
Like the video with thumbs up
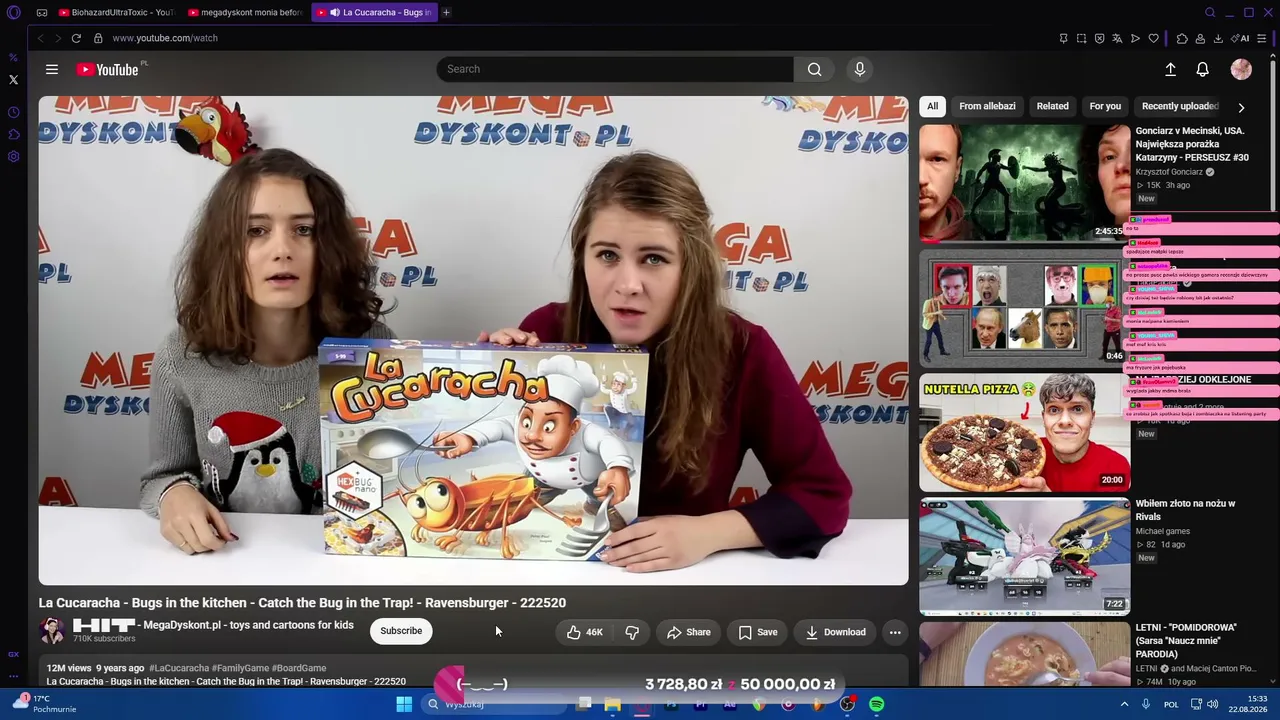(x=585, y=632)
